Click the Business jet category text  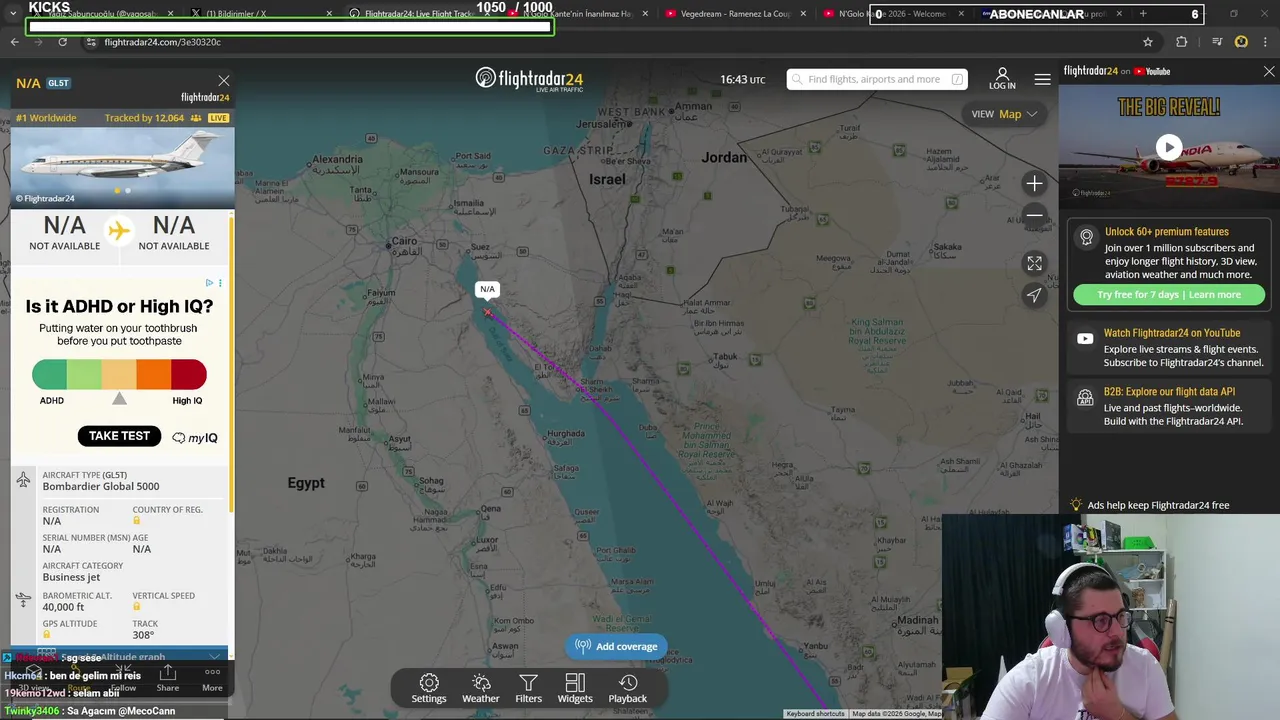[x=71, y=577]
